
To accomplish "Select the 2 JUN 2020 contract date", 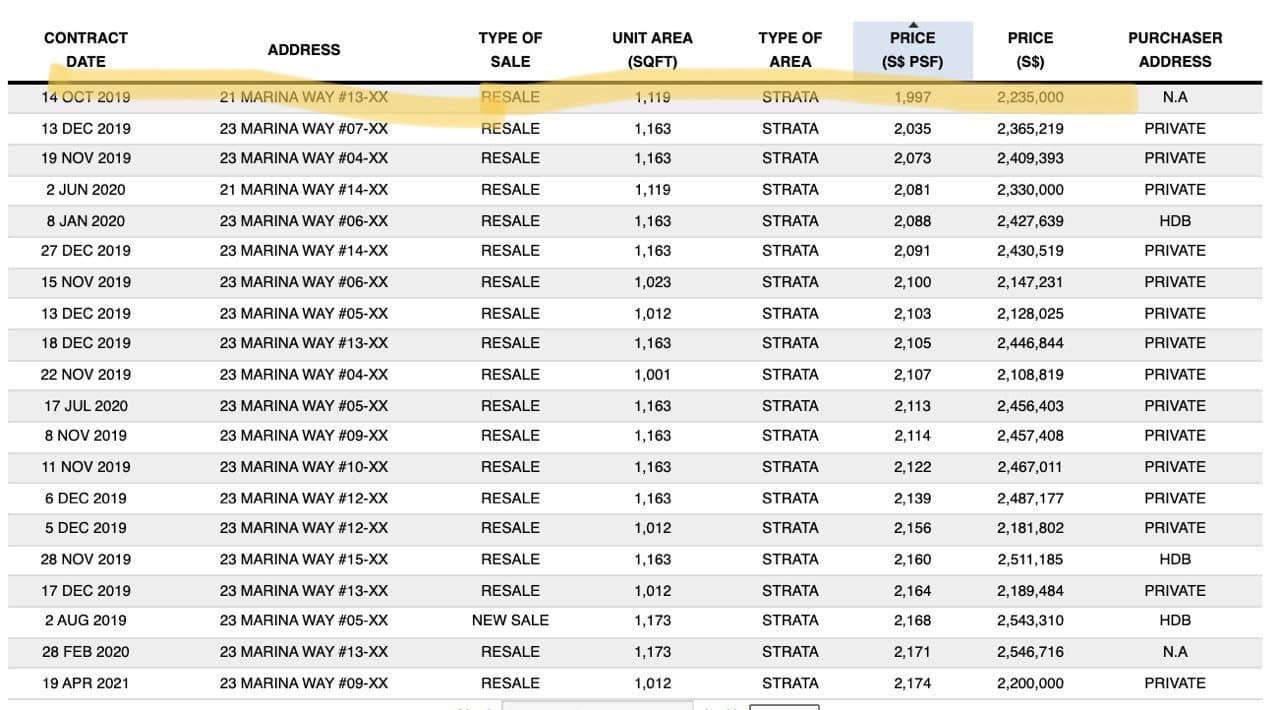I will click(x=86, y=190).
